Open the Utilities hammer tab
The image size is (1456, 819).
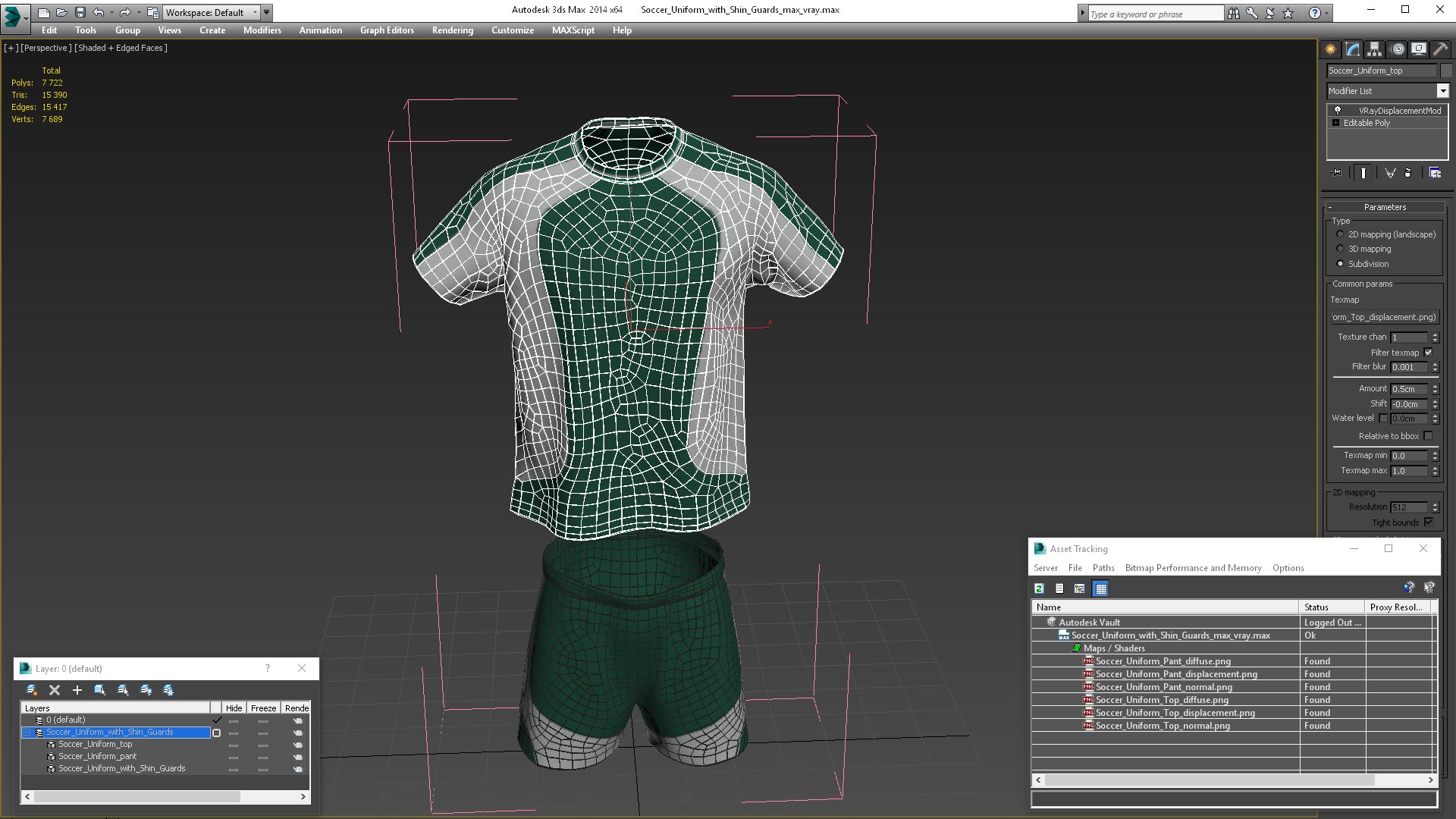[x=1440, y=49]
